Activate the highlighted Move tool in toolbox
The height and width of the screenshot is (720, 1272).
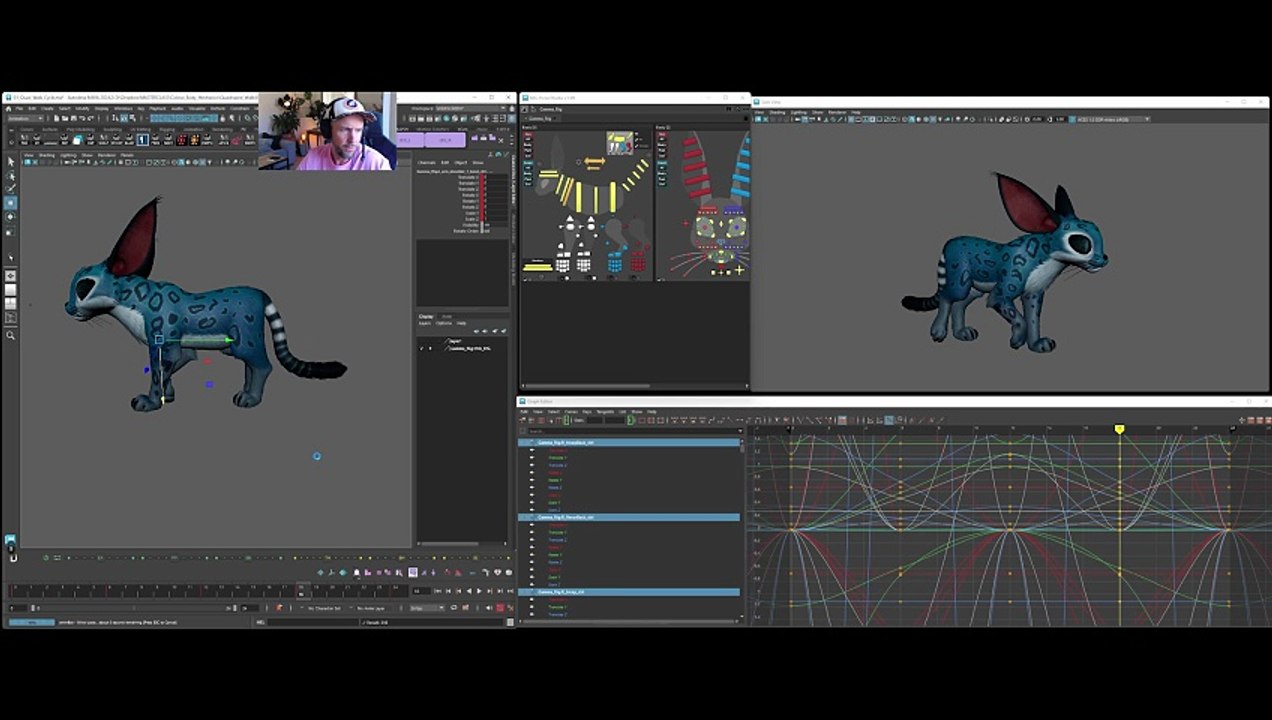(x=11, y=202)
